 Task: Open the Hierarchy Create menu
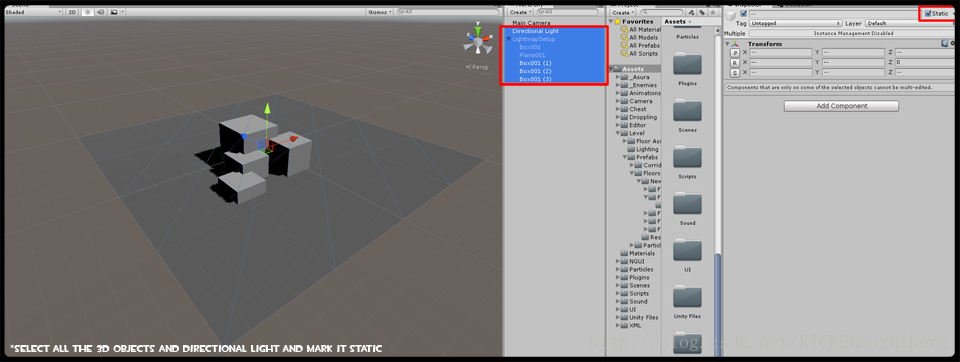pyautogui.click(x=520, y=12)
